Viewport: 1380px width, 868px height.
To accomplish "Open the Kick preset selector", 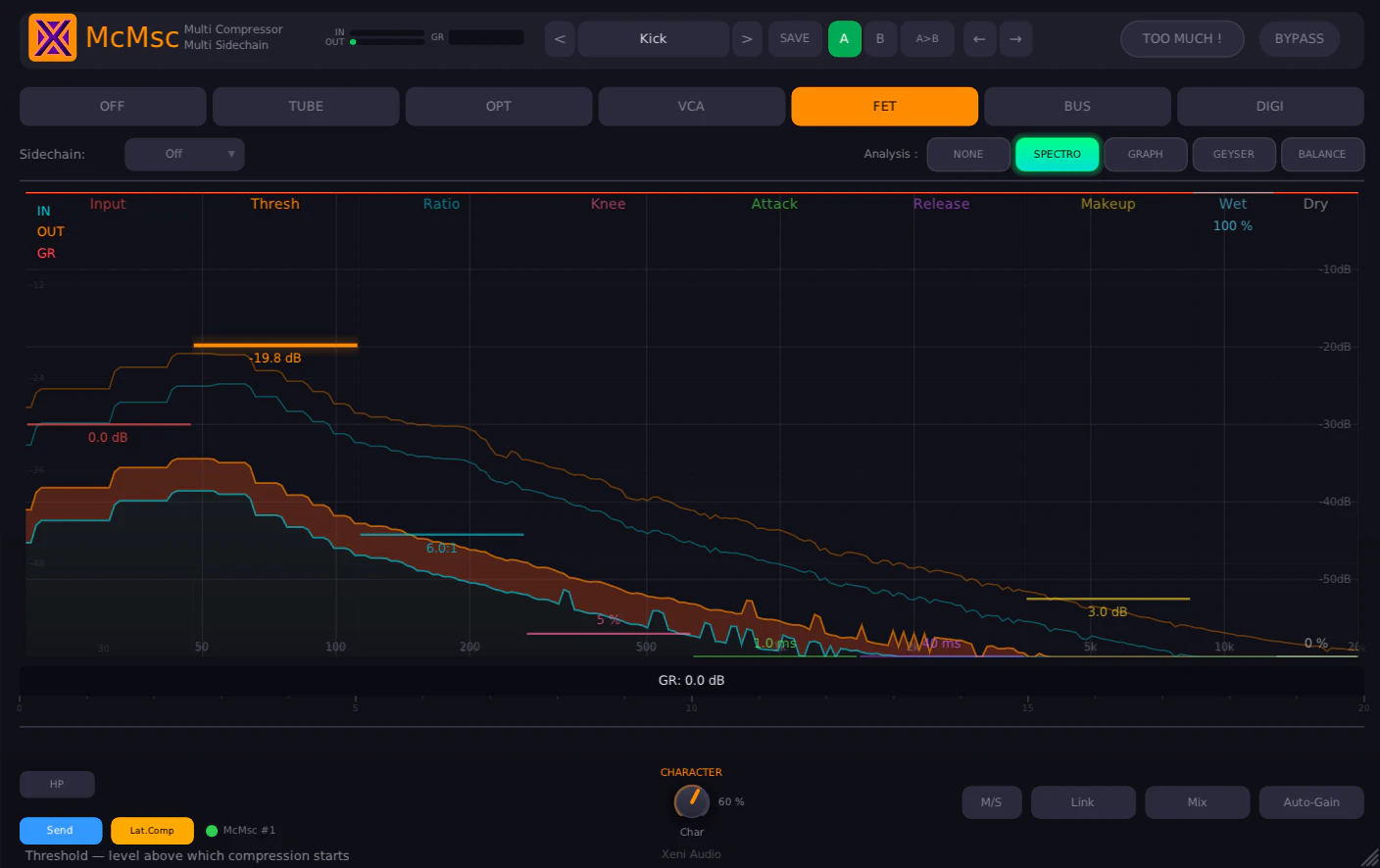I will click(654, 39).
